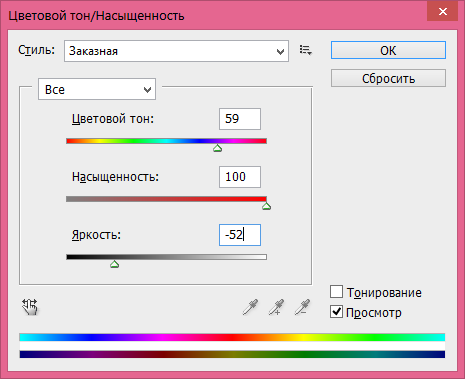Click the Сбросить button

pyautogui.click(x=388, y=78)
